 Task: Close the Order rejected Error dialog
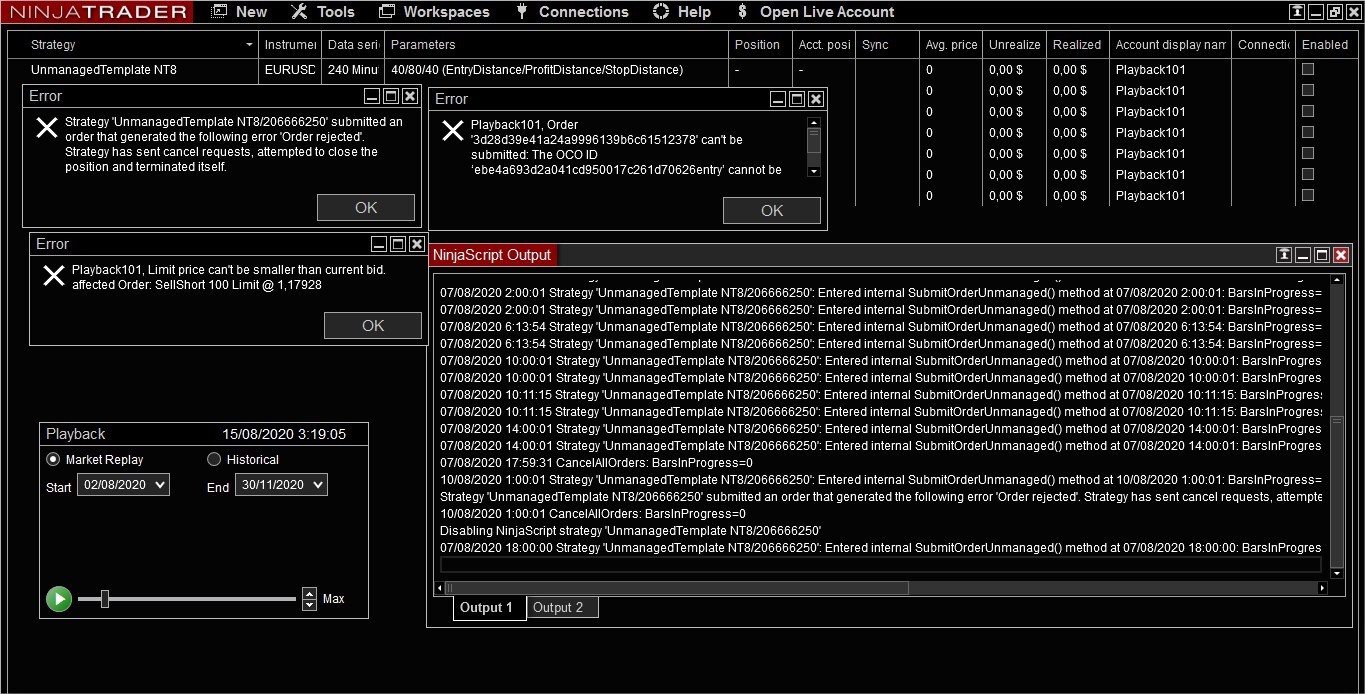(410, 96)
